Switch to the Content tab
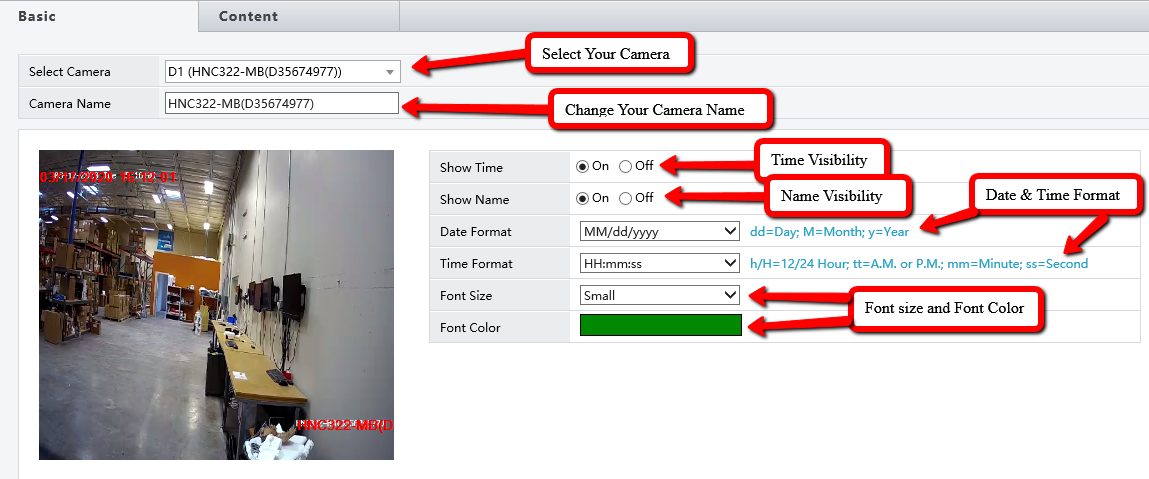Viewport: 1149px width, 479px height. click(248, 16)
